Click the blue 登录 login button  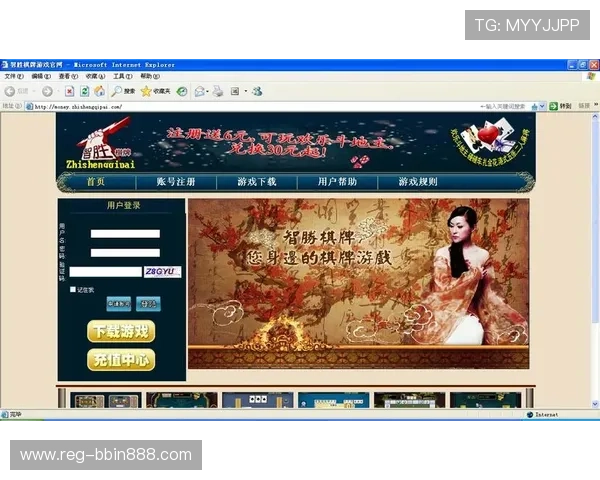click(148, 304)
